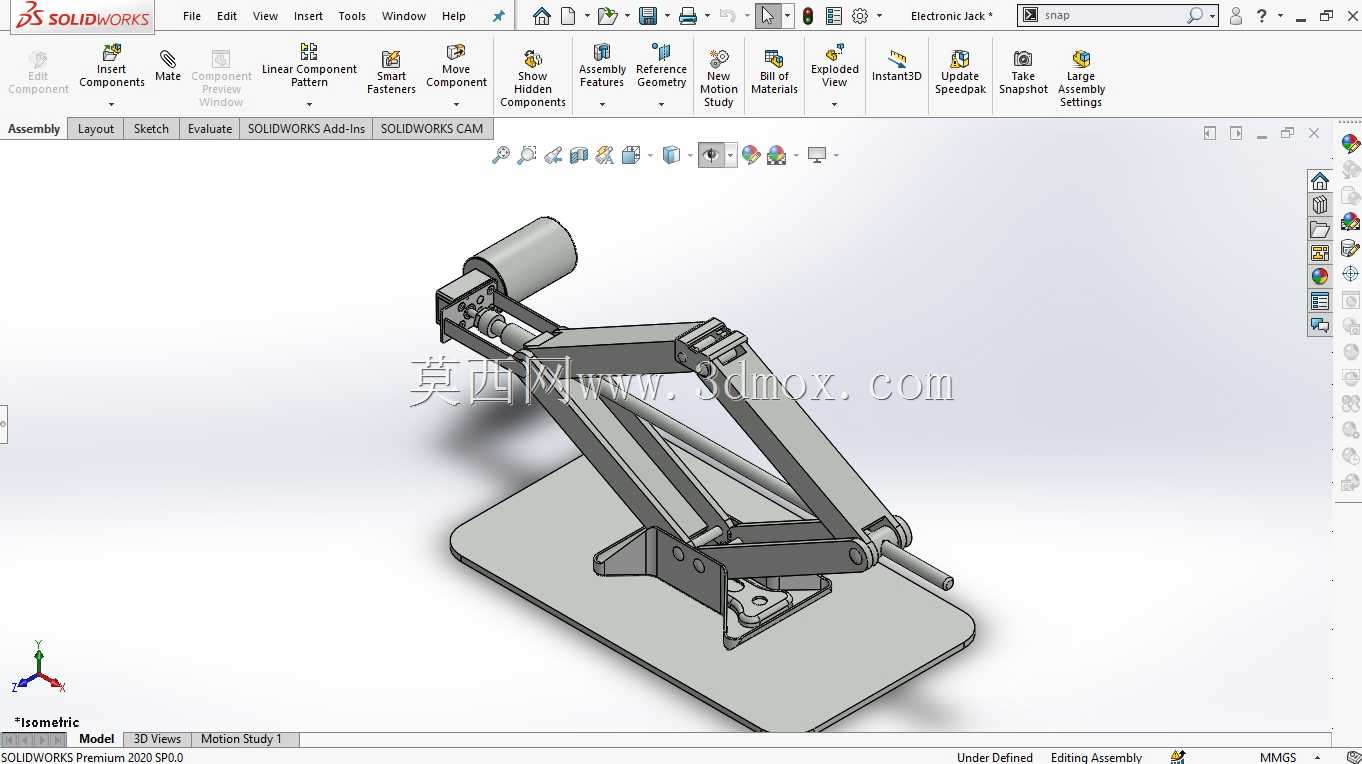Switch to the Evaluate tab
Image resolution: width=1362 pixels, height=764 pixels.
(x=210, y=129)
